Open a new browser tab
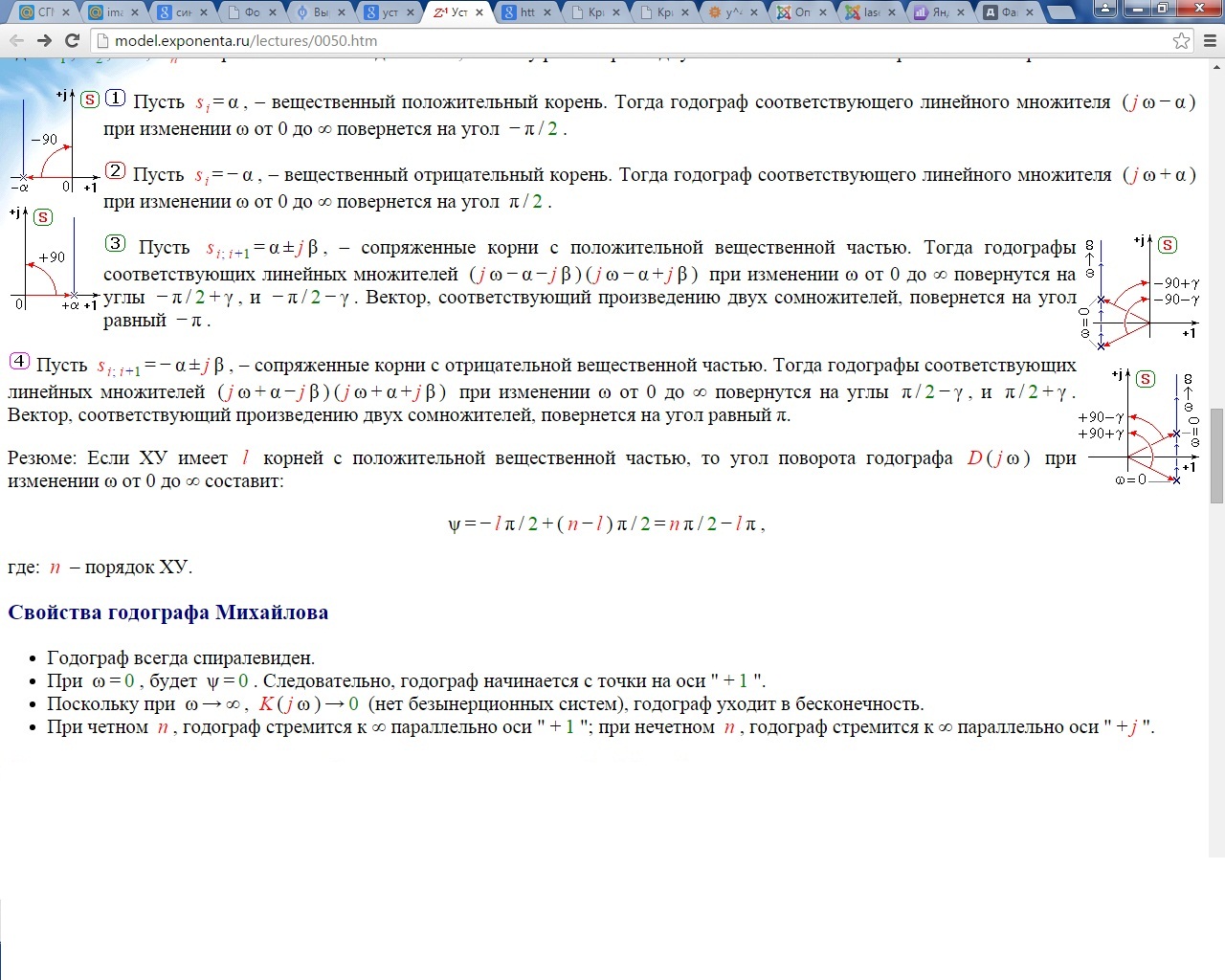The image size is (1225, 980). pos(1059,12)
